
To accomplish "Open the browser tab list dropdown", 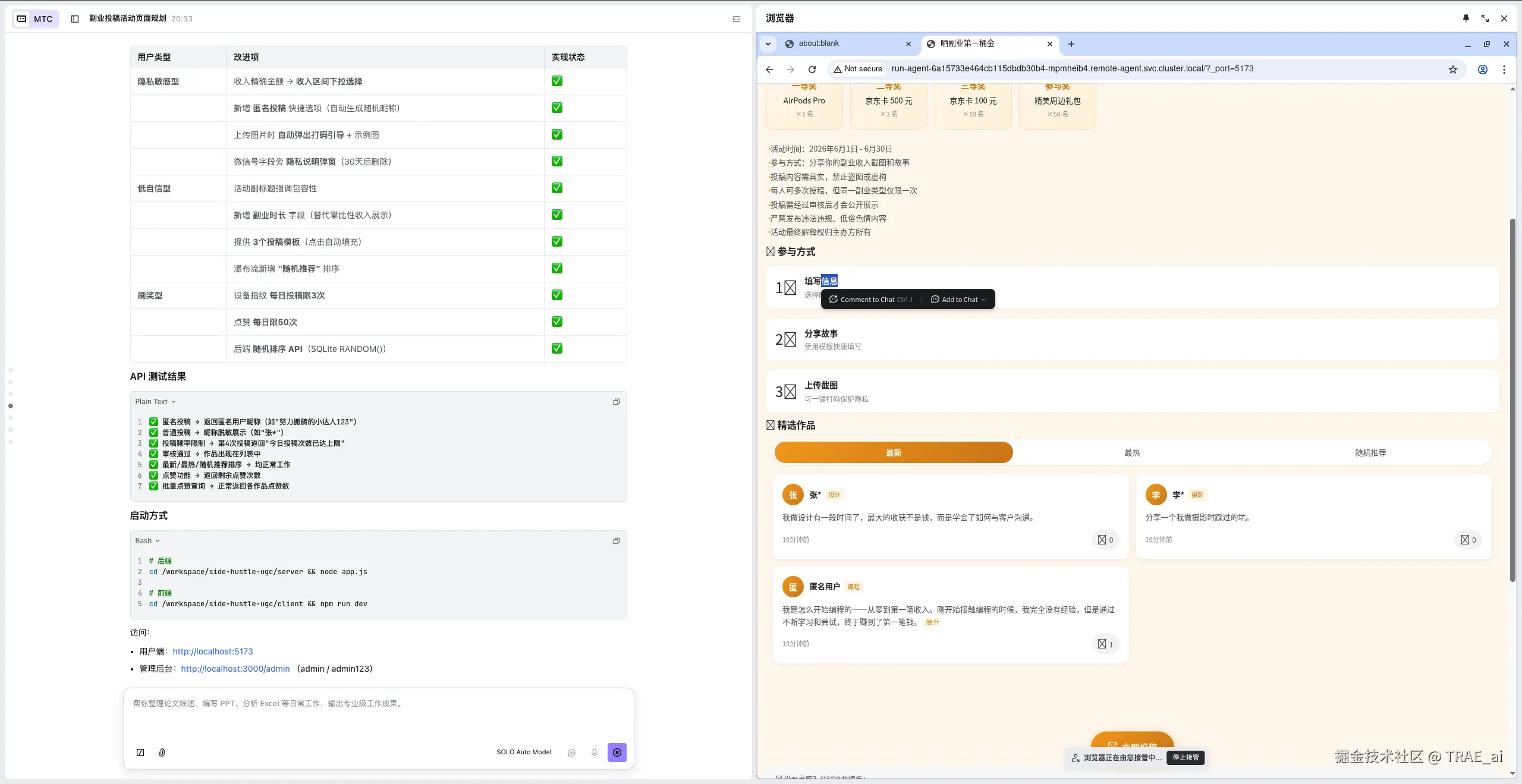I will pyautogui.click(x=768, y=44).
